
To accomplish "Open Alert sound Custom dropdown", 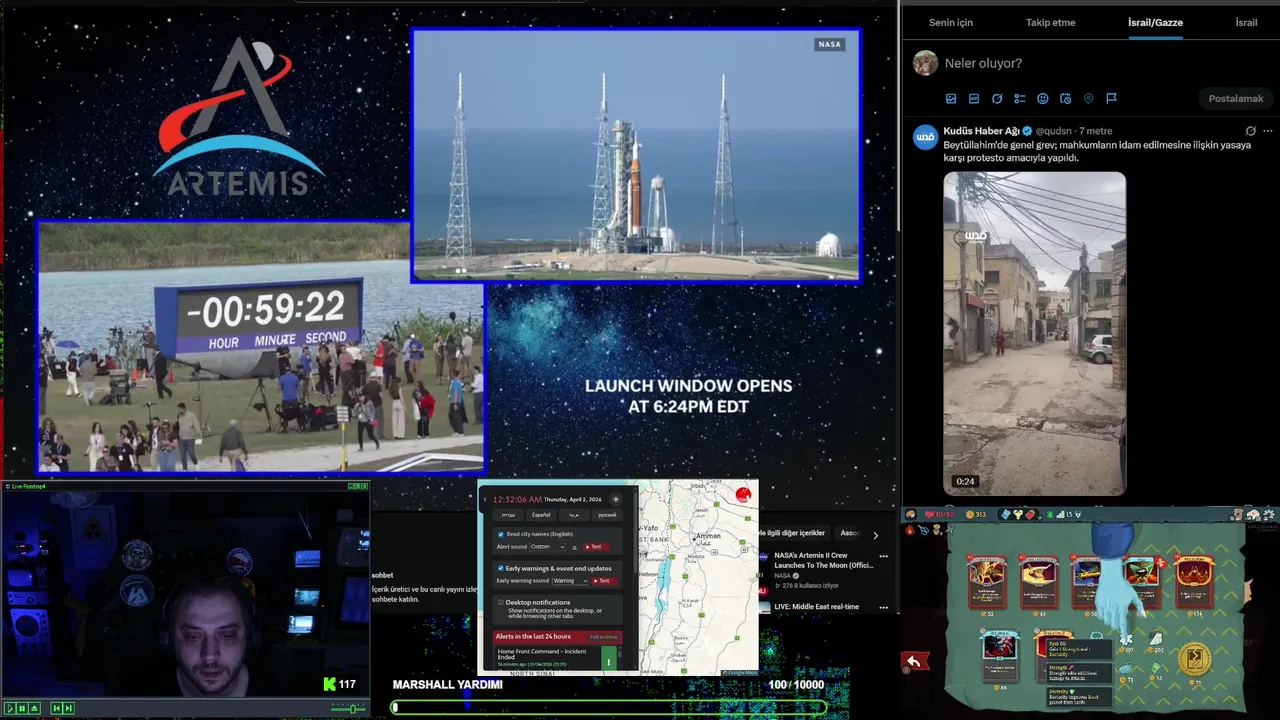I will [548, 547].
